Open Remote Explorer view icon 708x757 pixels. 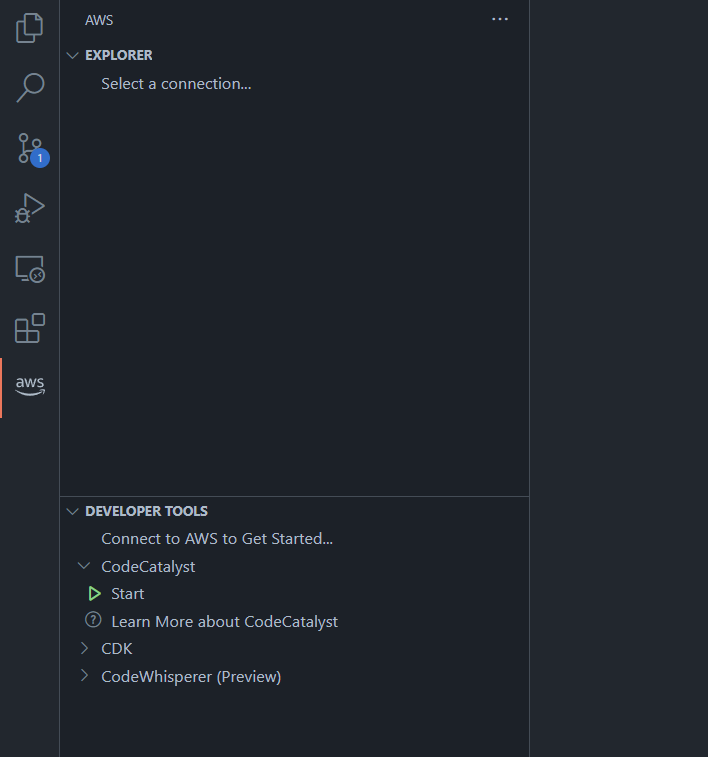[30, 268]
